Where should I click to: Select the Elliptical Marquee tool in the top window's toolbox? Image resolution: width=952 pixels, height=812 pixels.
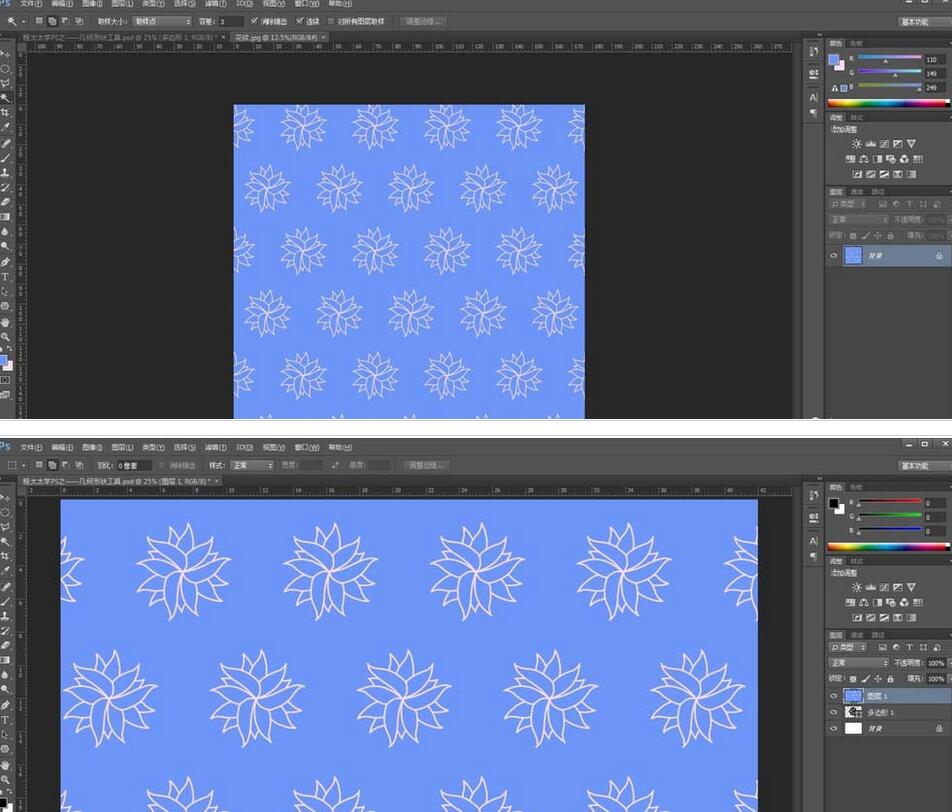5,69
